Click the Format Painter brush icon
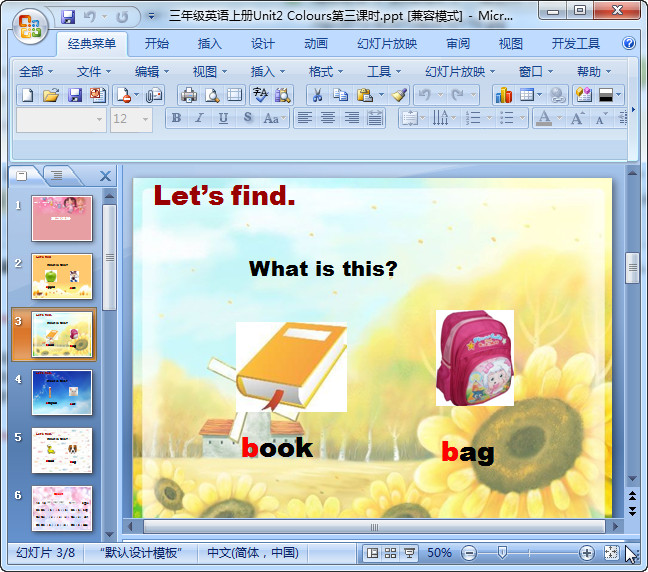The width and height of the screenshot is (648, 572). (x=400, y=95)
